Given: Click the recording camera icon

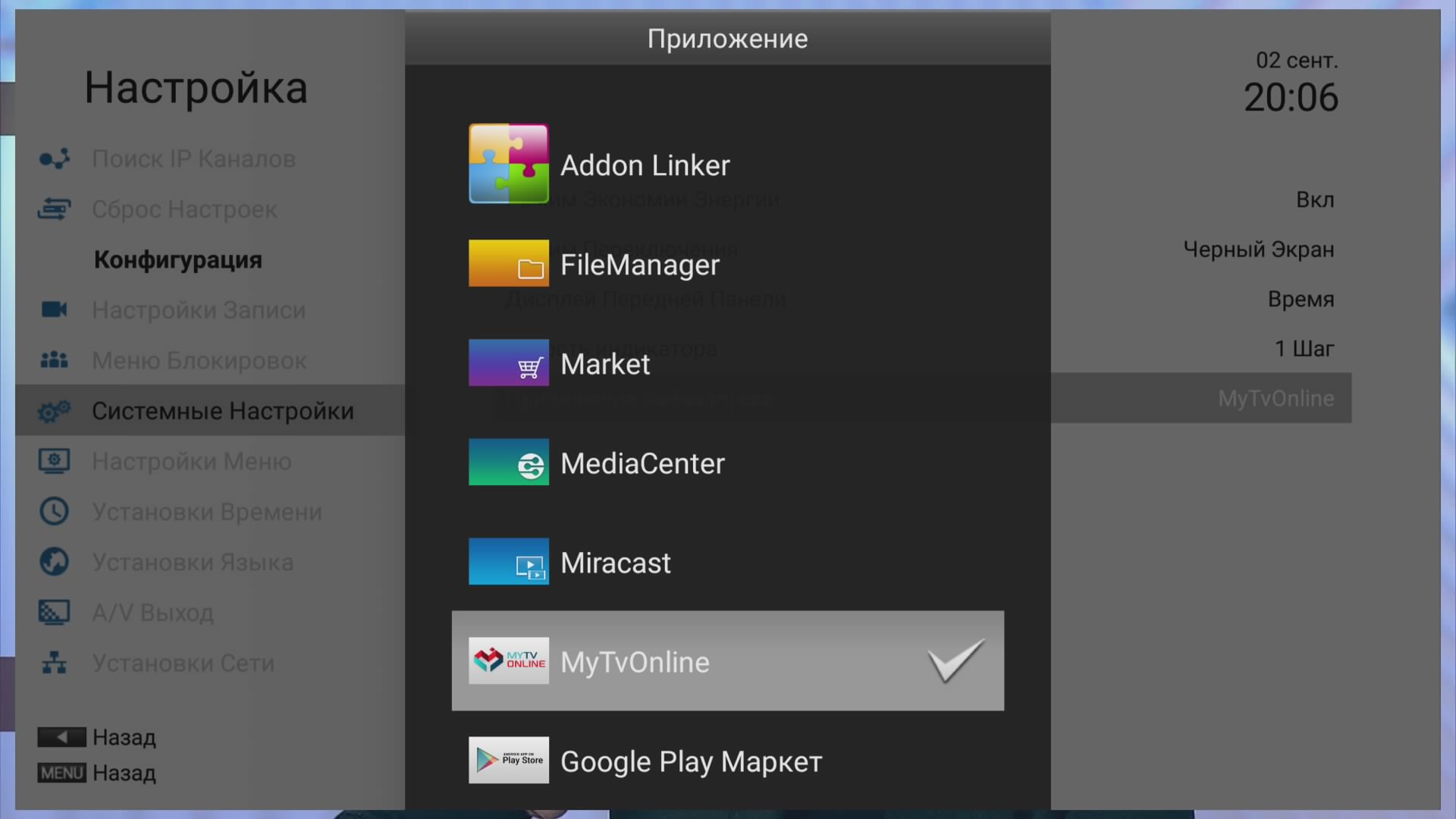Looking at the screenshot, I should coord(54,309).
